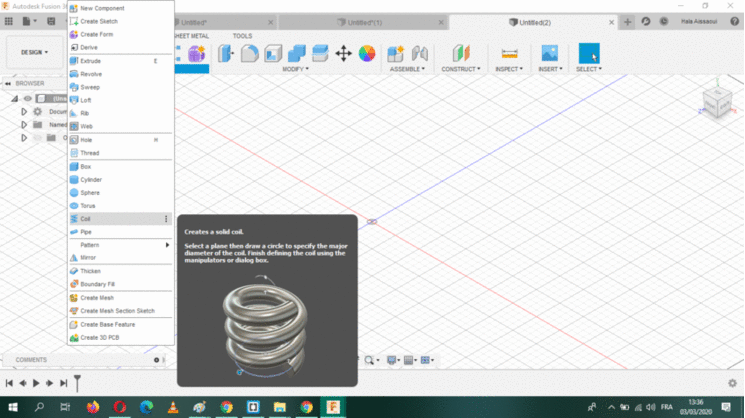Open Firefox from the taskbar

pyautogui.click(x=93, y=407)
